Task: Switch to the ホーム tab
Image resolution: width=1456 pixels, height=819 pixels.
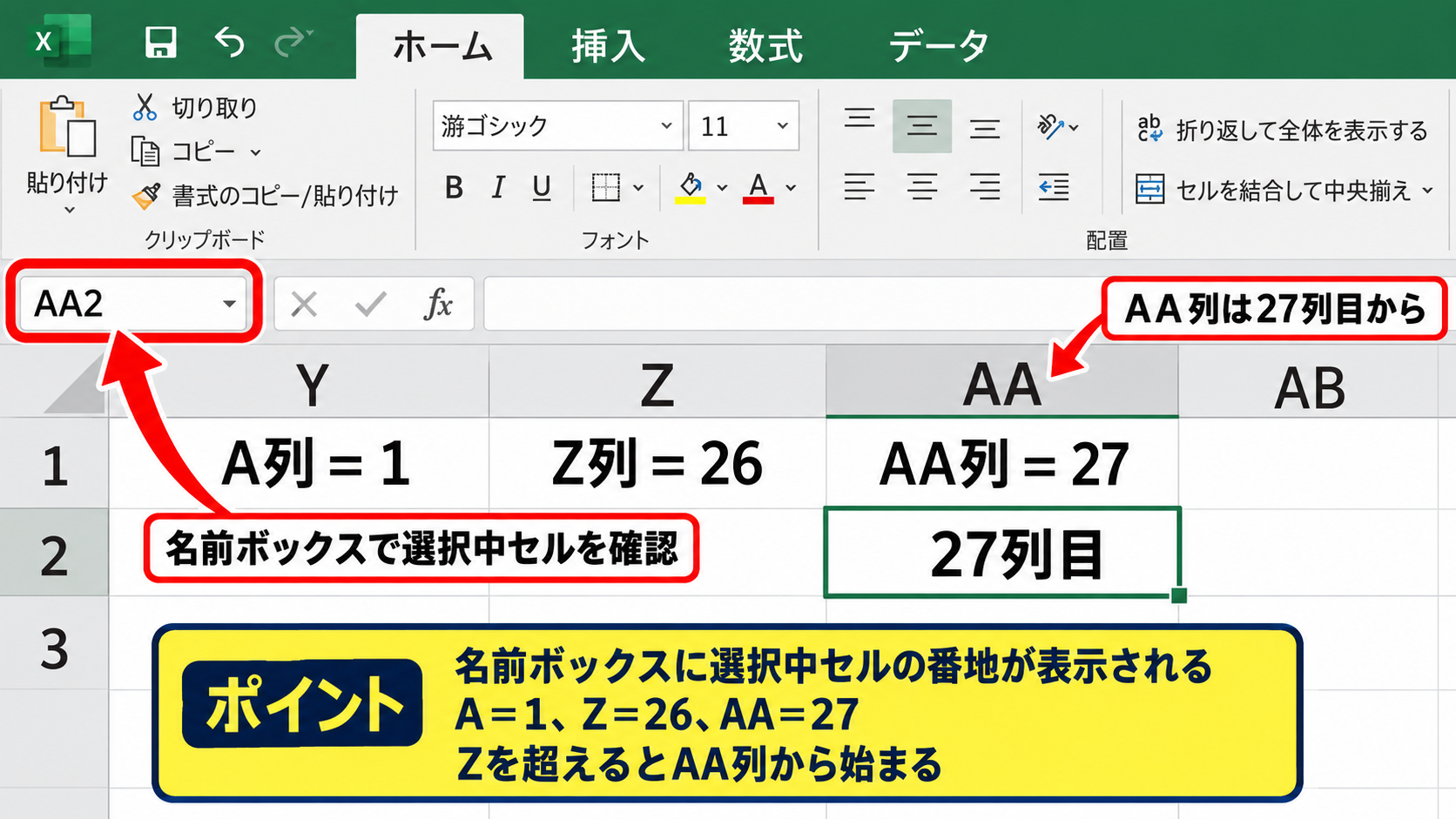Action: 442,46
